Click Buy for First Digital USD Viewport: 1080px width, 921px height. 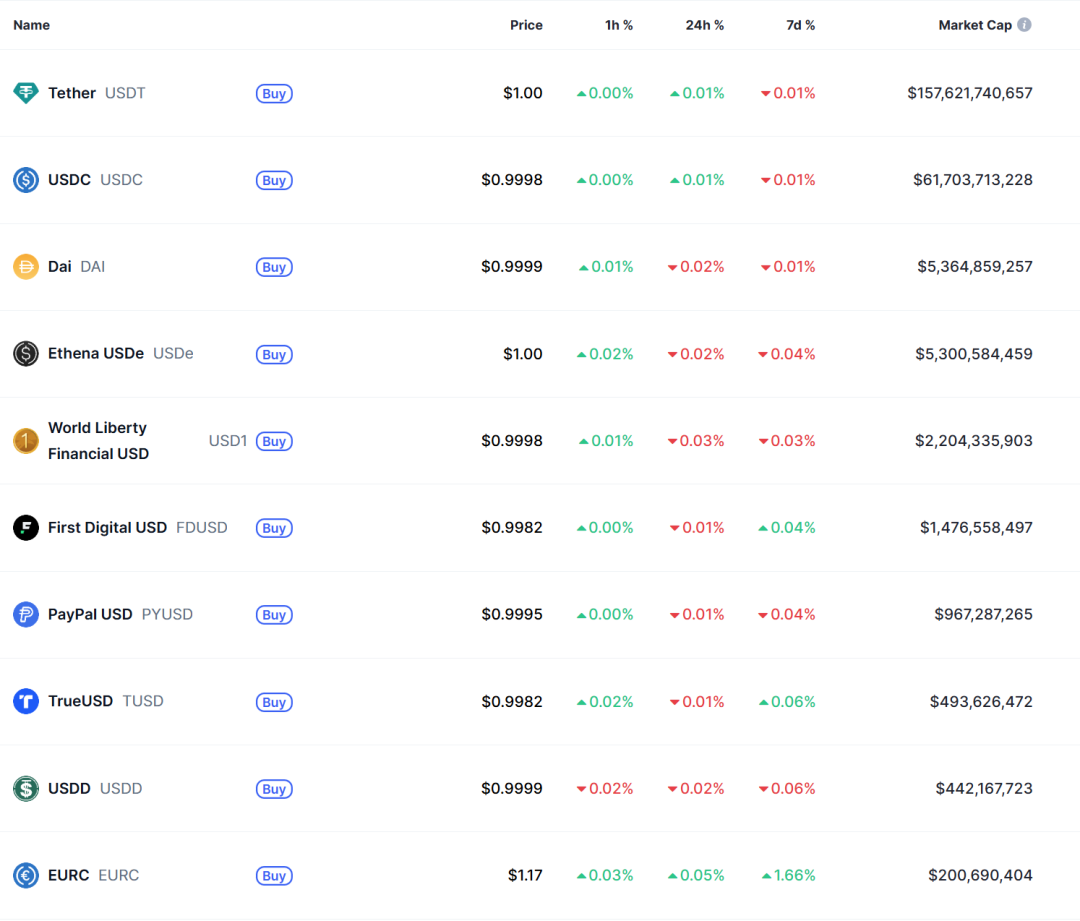(274, 528)
